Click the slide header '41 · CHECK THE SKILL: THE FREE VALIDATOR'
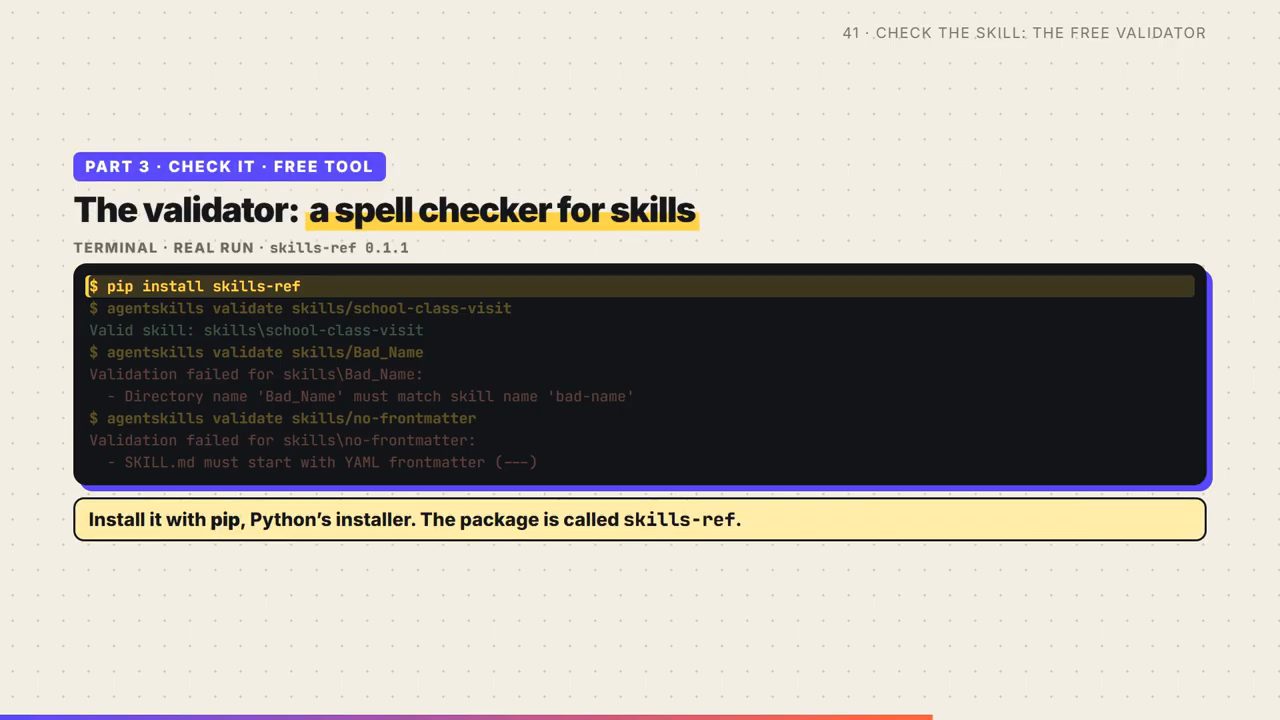This screenshot has width=1280, height=720. [1024, 33]
